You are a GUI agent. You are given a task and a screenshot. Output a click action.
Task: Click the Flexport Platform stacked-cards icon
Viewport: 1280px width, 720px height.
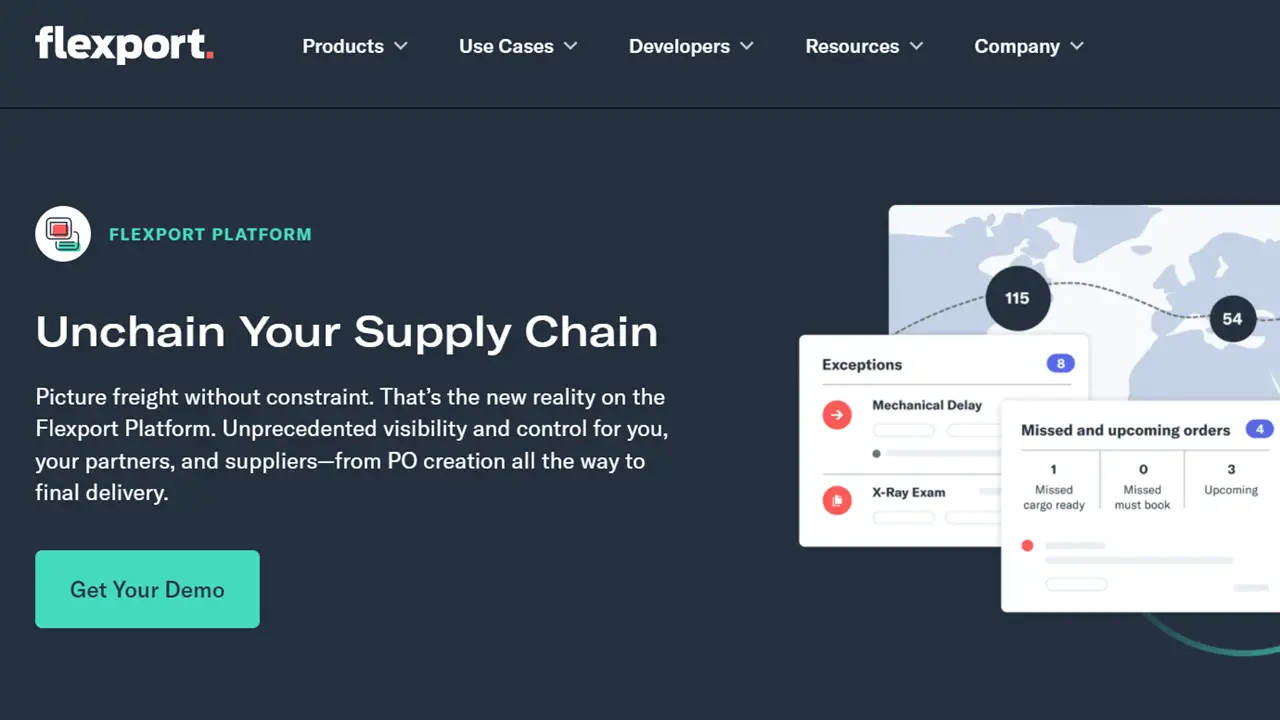click(63, 233)
